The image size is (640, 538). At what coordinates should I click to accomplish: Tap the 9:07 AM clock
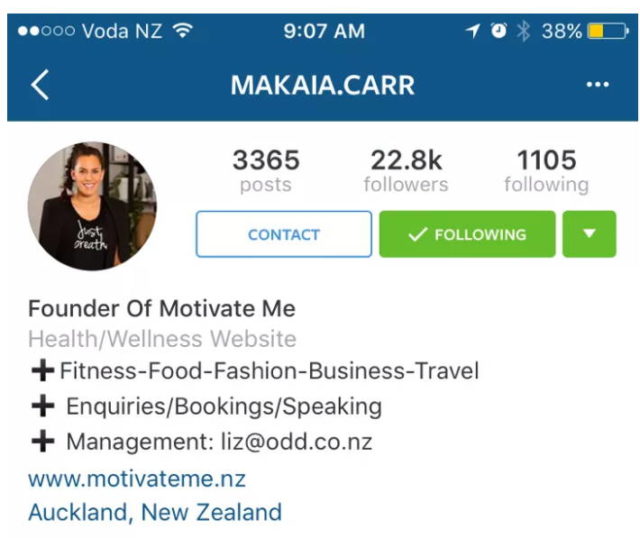324,31
